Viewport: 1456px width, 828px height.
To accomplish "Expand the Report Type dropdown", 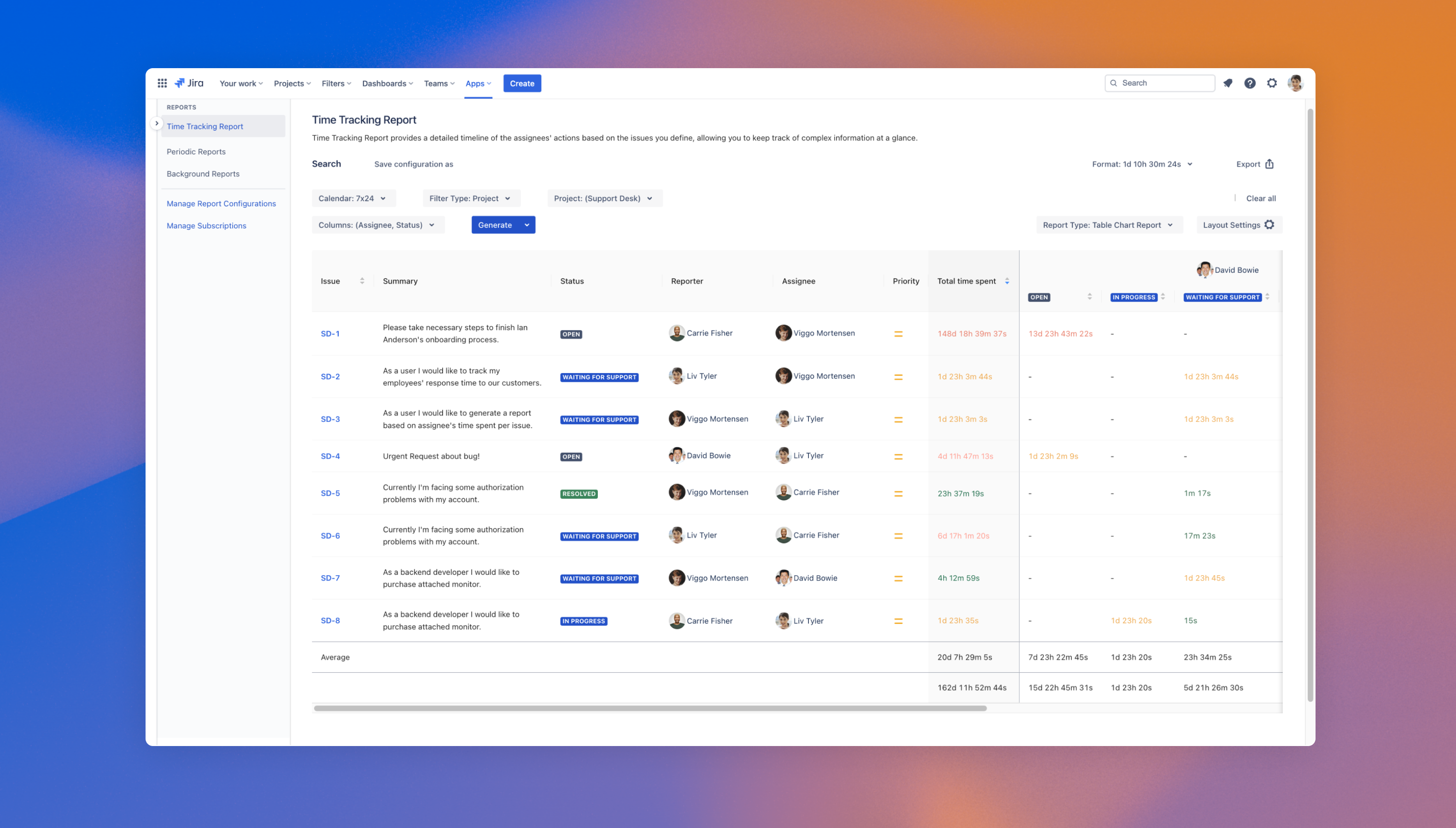I will 1108,225.
